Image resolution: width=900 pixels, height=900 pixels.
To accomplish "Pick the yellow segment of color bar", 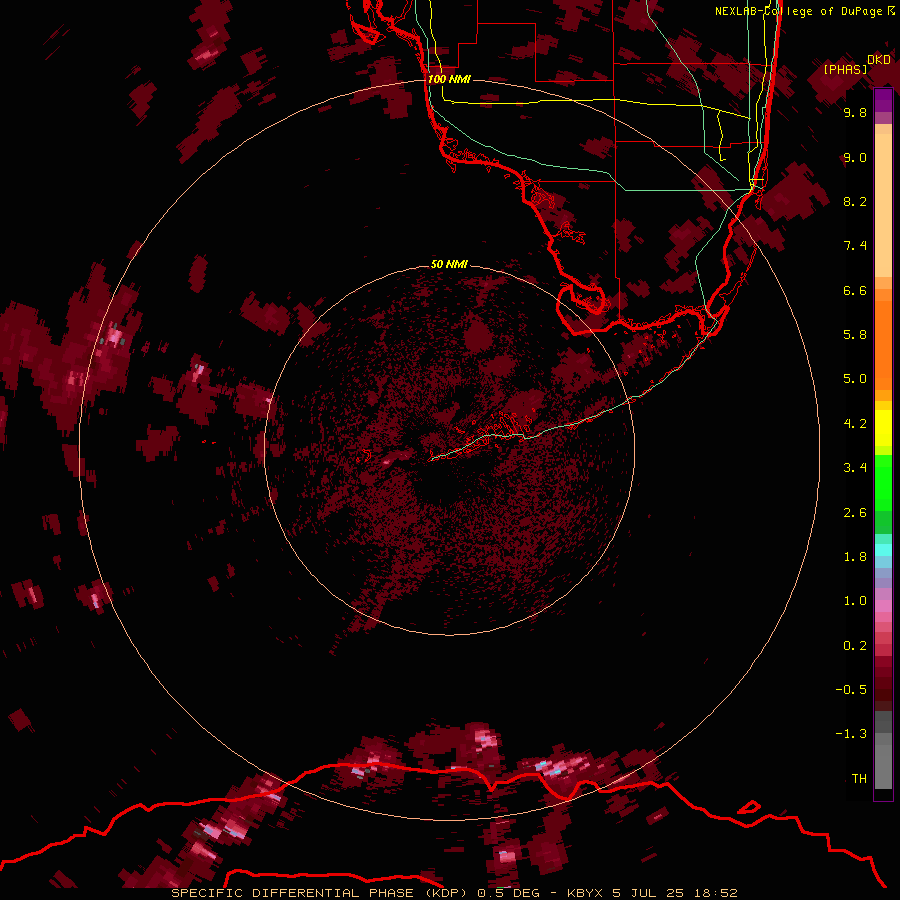I will (x=883, y=428).
